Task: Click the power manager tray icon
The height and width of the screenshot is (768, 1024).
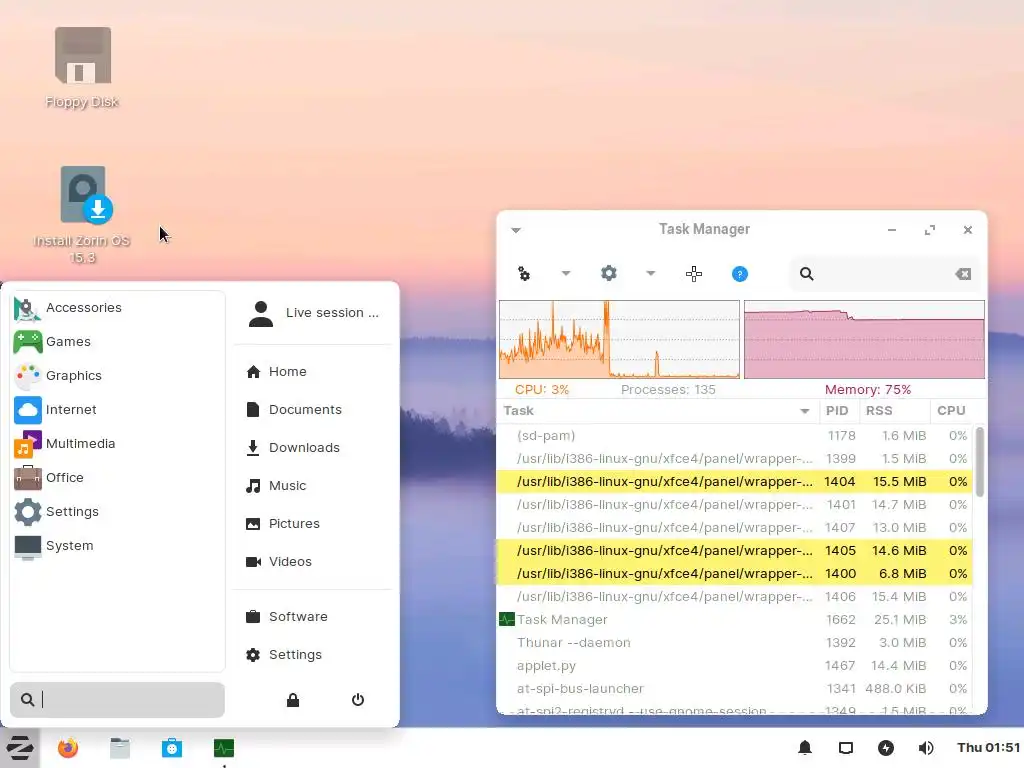Action: point(886,748)
